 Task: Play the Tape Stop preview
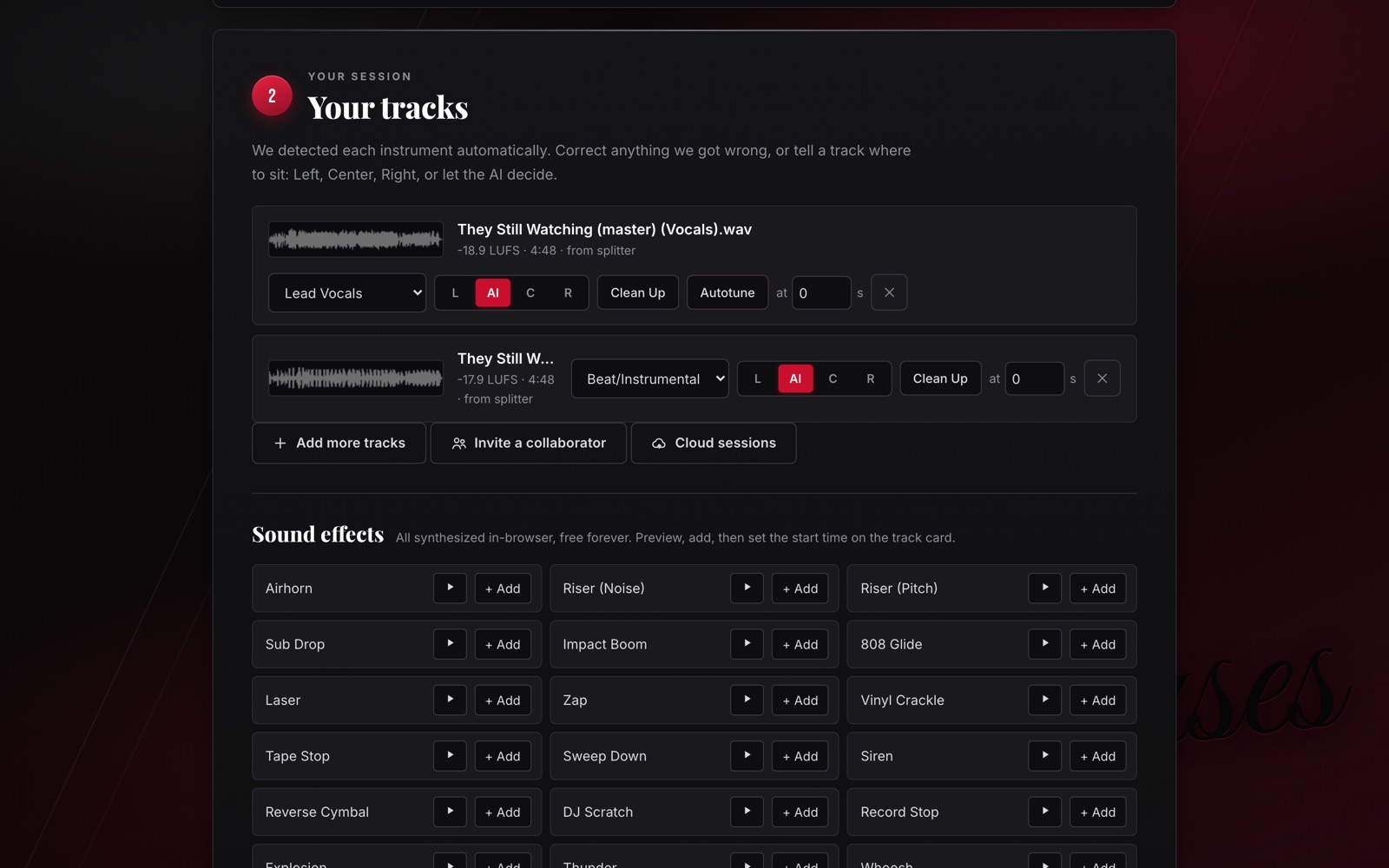[450, 756]
